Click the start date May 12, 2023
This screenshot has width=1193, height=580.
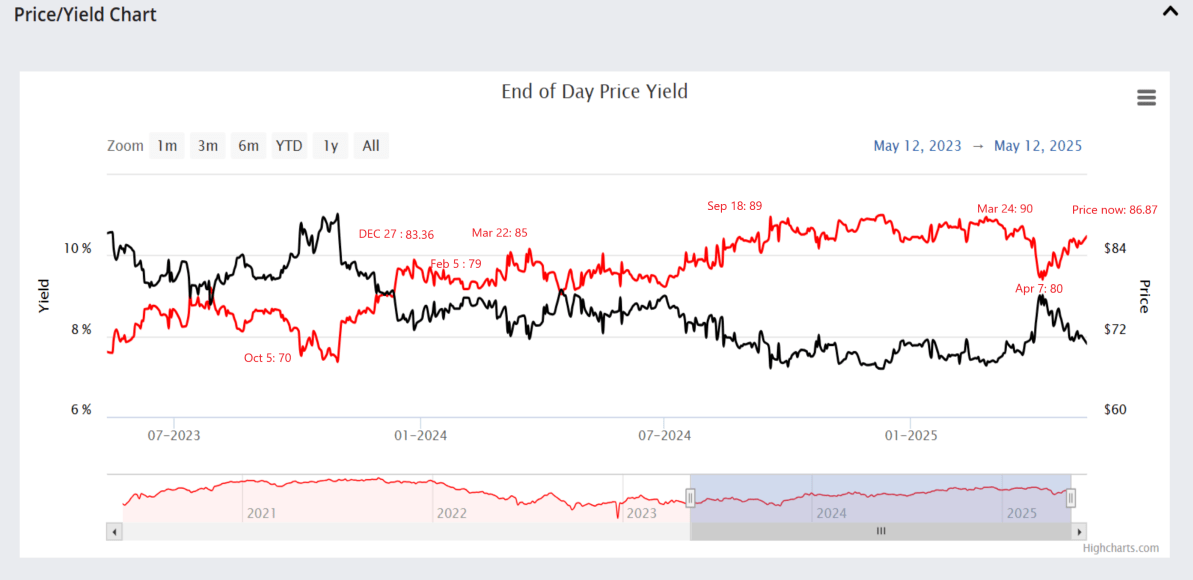[x=917, y=145]
